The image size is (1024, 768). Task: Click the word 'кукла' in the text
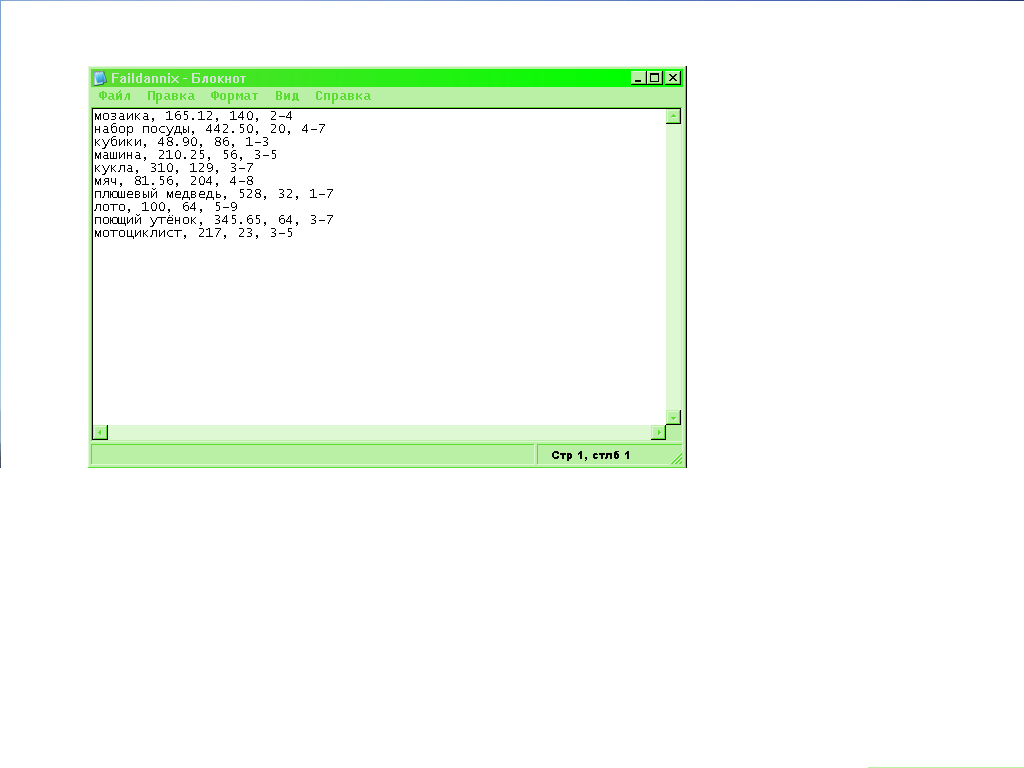(114, 168)
